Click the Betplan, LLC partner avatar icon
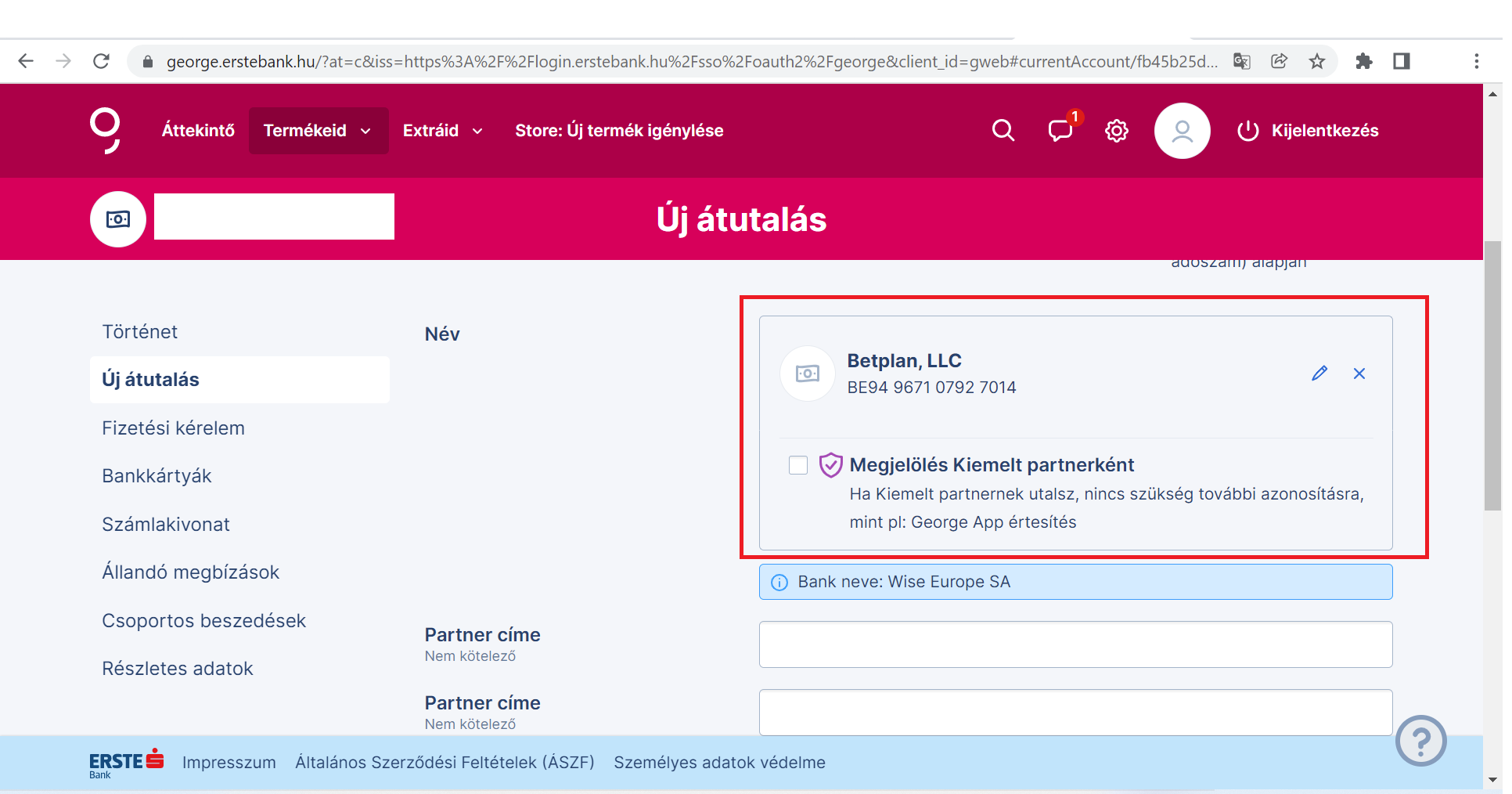The image size is (1512, 794). [x=808, y=374]
